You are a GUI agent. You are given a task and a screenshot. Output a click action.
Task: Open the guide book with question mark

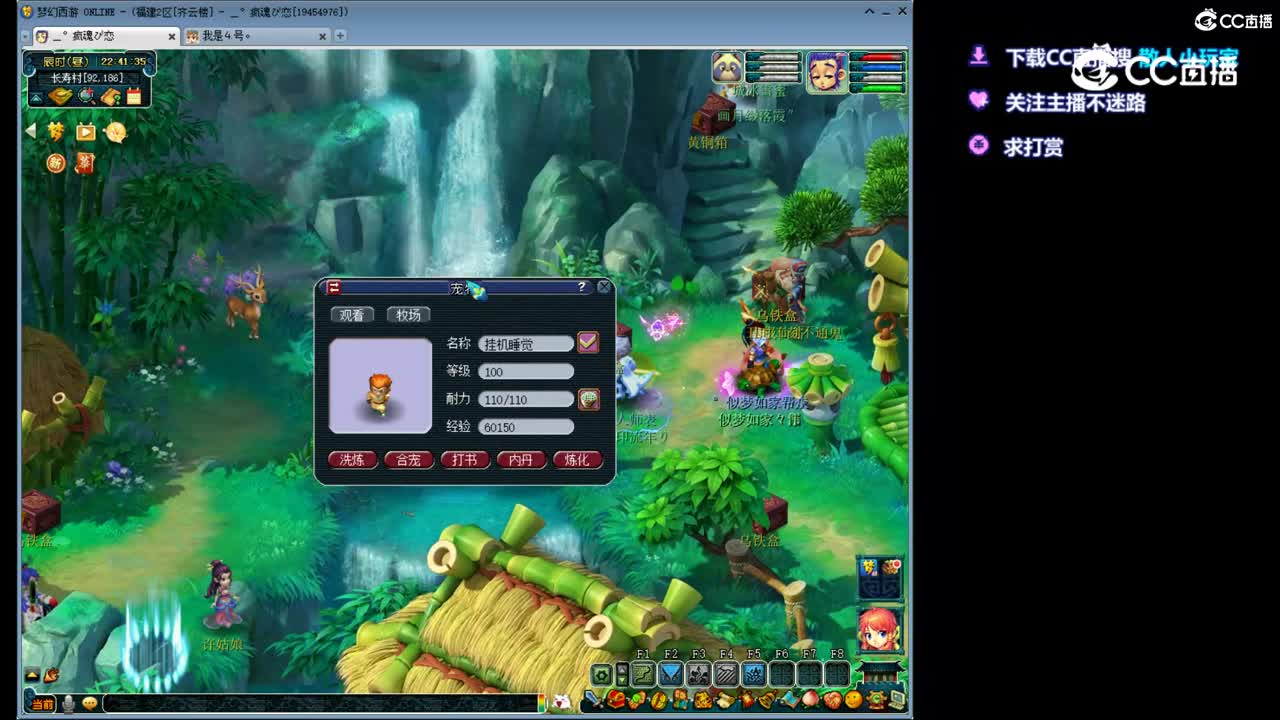point(110,96)
